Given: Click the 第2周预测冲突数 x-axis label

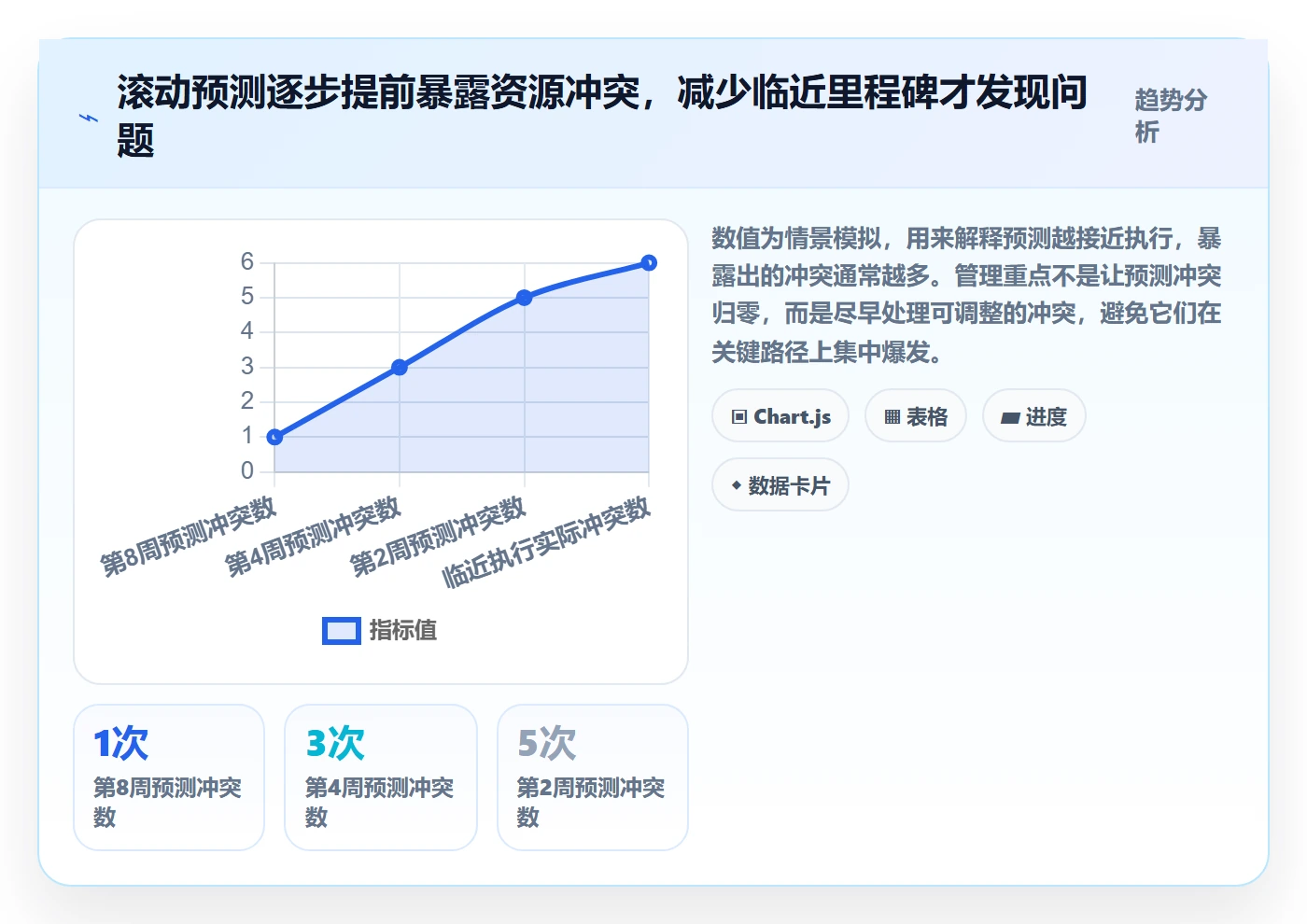Looking at the screenshot, I should click(438, 537).
